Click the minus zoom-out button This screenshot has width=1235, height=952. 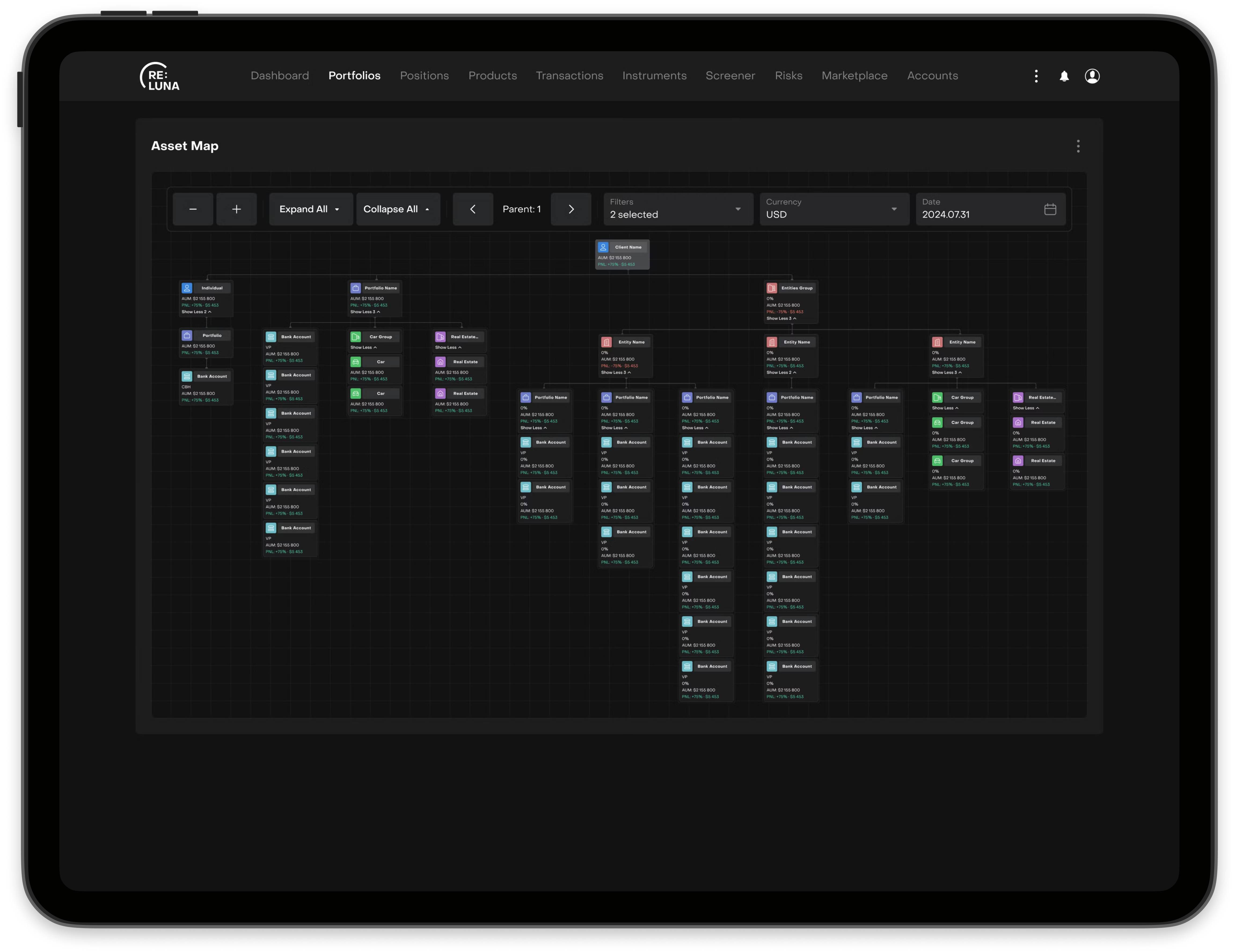(x=193, y=209)
